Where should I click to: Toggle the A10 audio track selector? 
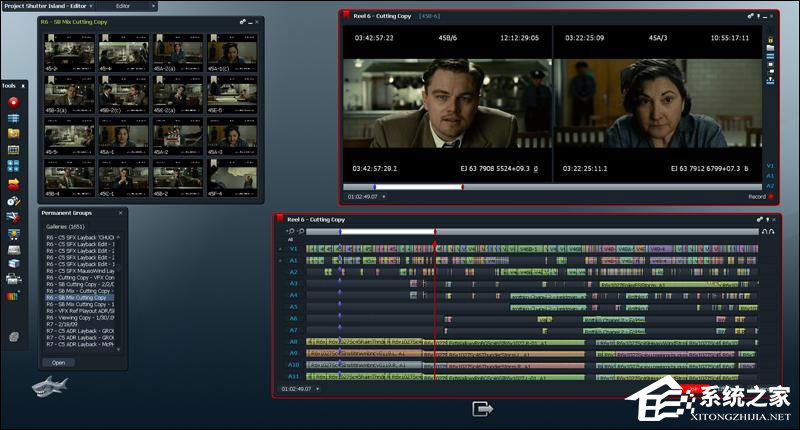(293, 365)
